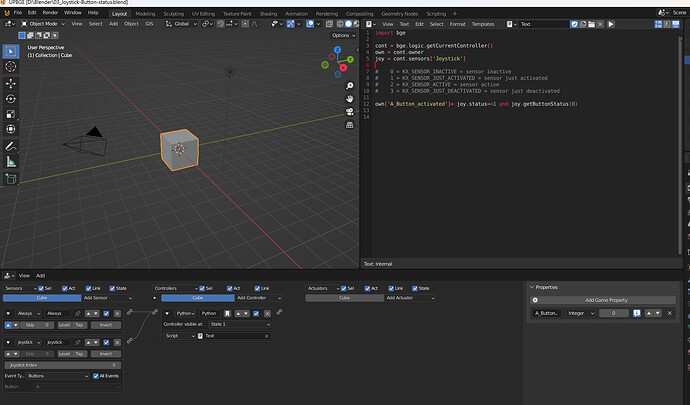
Task: Select the Select Box tool
Action: pos(11,52)
